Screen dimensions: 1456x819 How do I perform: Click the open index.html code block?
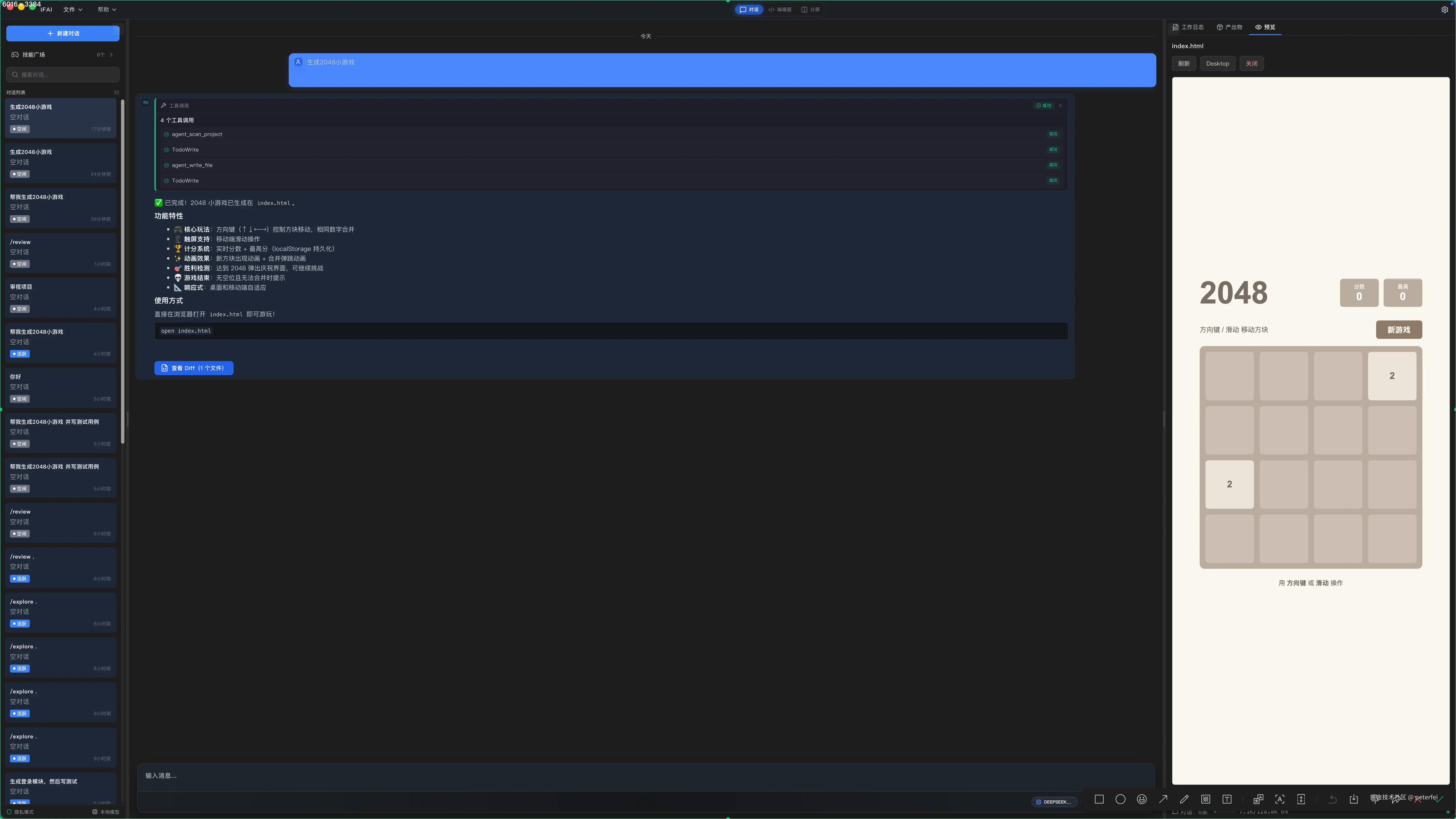(611, 331)
